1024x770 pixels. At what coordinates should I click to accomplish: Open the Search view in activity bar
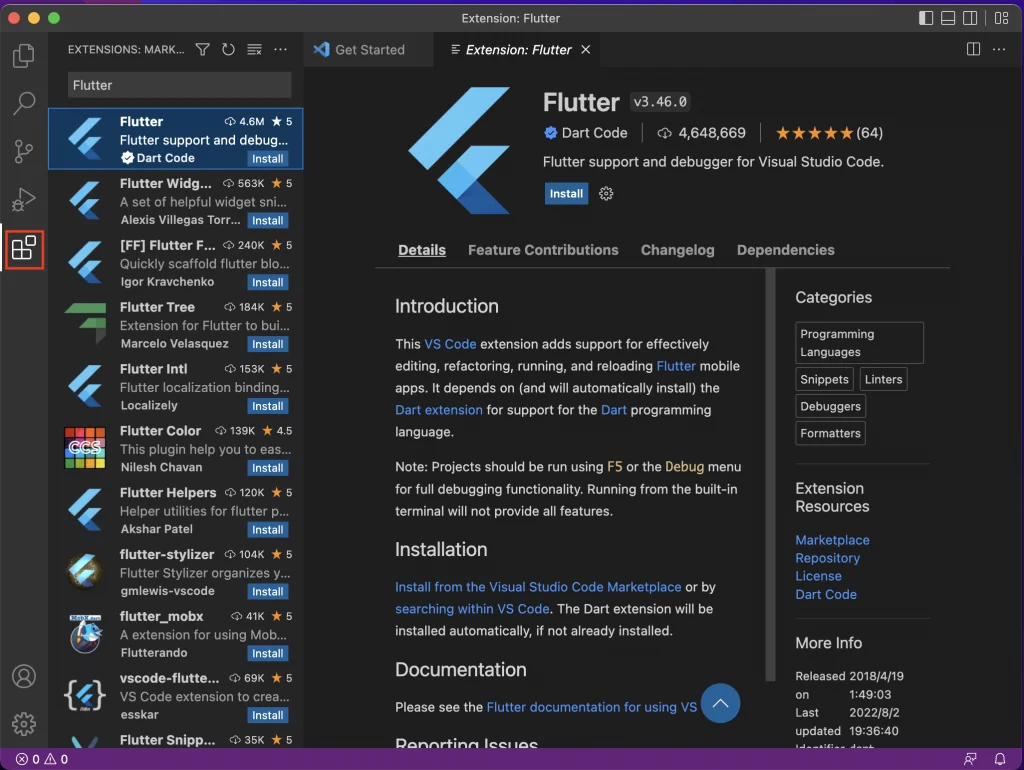pos(24,103)
